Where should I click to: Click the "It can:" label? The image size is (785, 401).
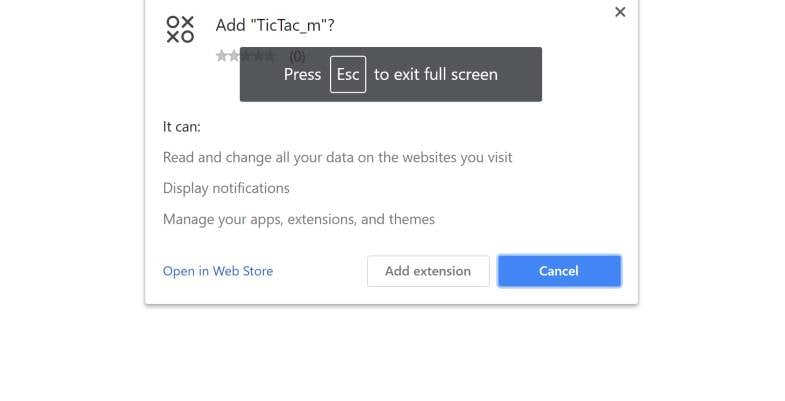tap(182, 127)
